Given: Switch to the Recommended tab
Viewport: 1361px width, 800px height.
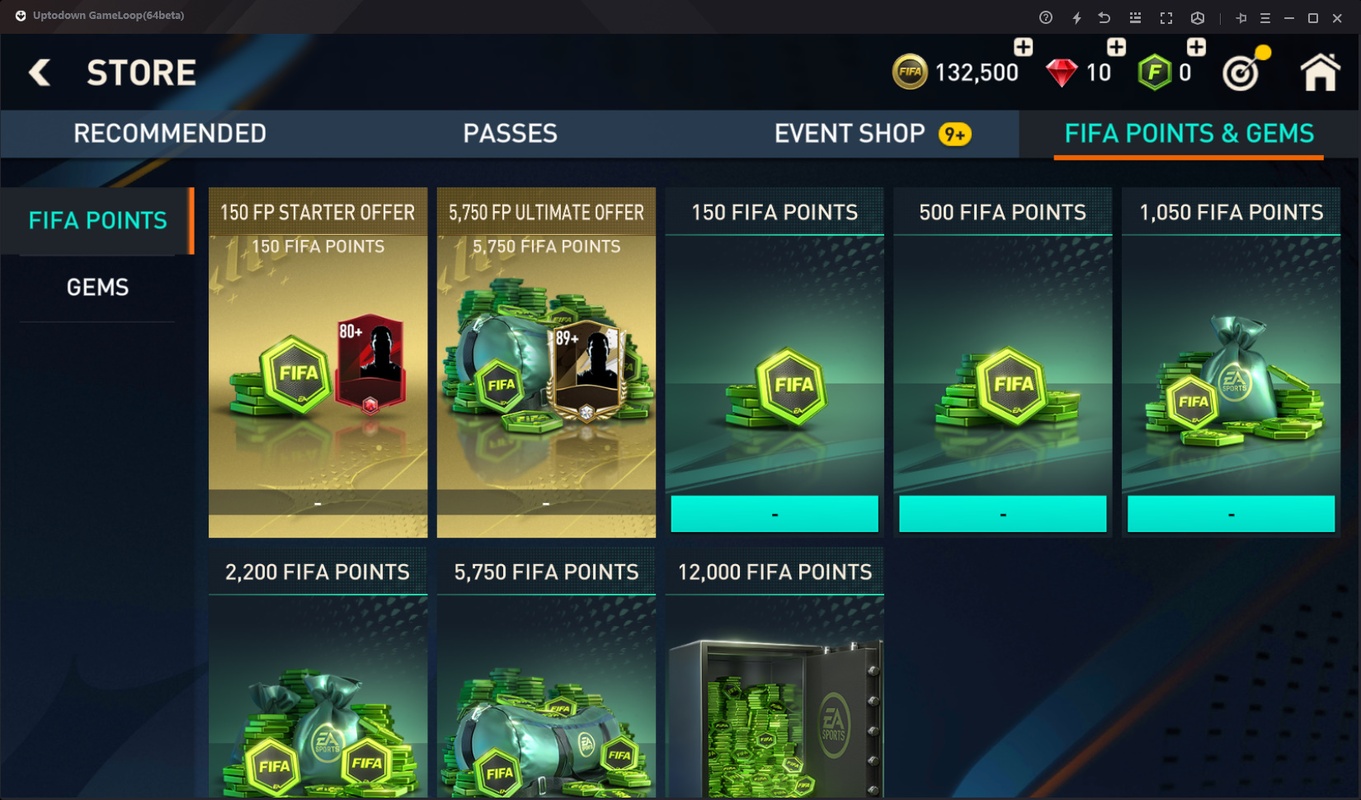Looking at the screenshot, I should click(170, 134).
